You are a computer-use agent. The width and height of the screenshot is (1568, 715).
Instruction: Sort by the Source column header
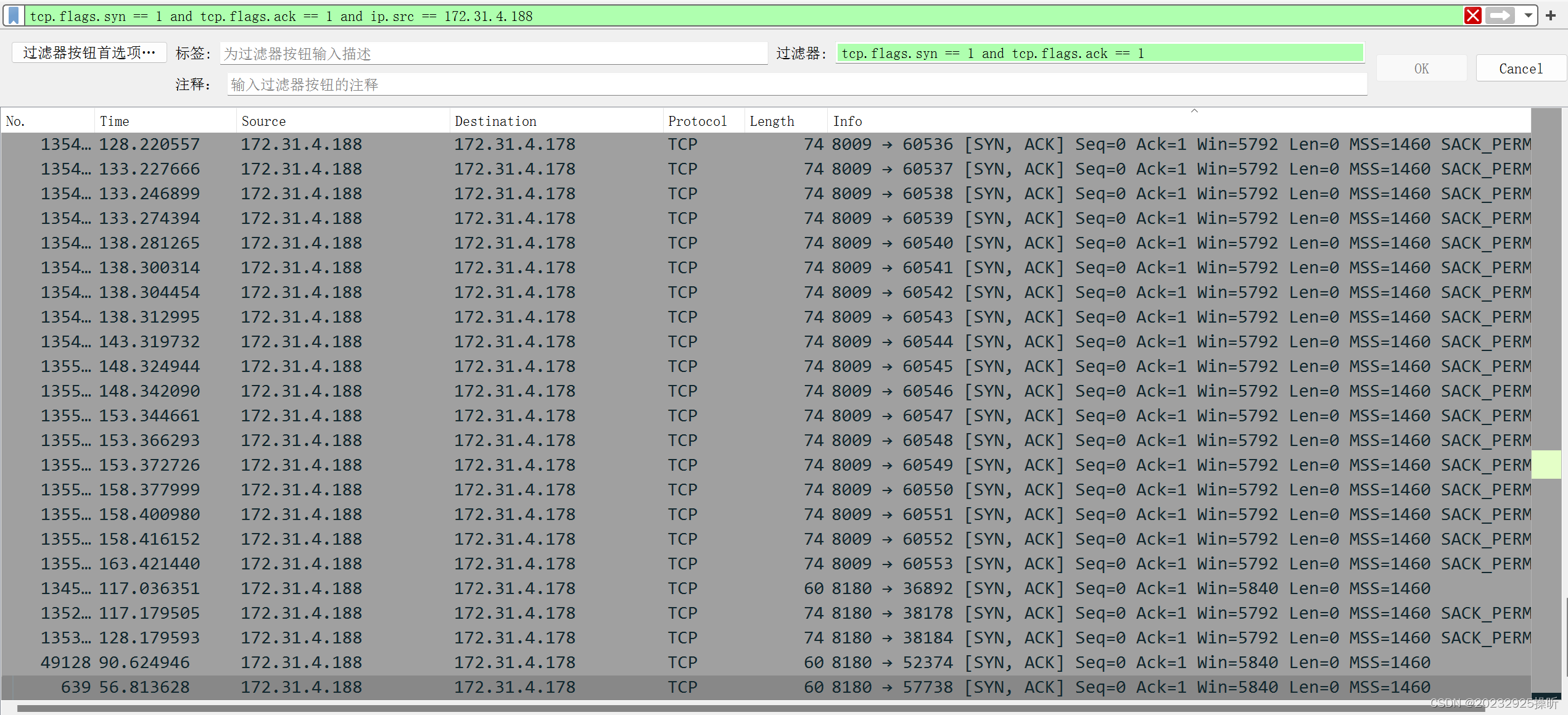click(343, 121)
